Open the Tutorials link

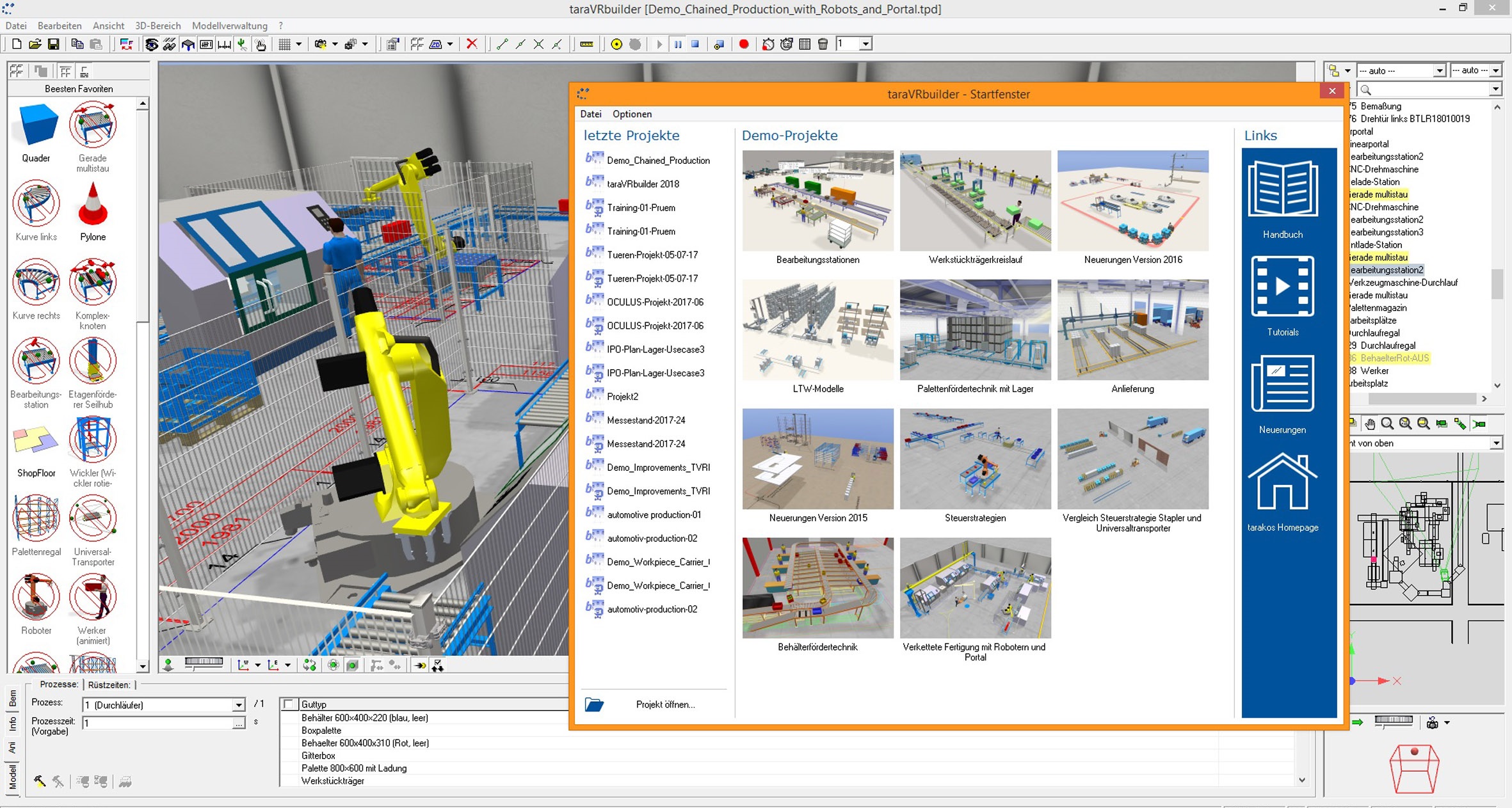tap(1283, 296)
